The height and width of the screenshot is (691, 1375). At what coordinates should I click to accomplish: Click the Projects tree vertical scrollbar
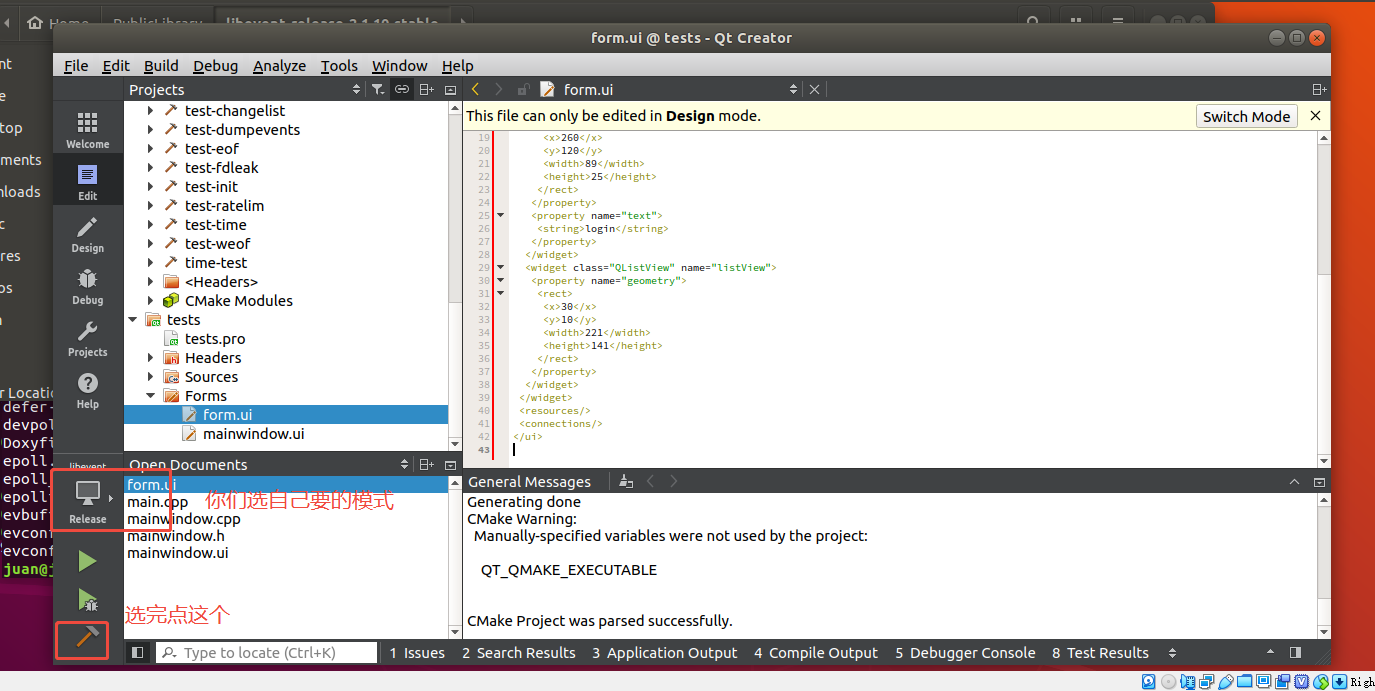[455, 275]
